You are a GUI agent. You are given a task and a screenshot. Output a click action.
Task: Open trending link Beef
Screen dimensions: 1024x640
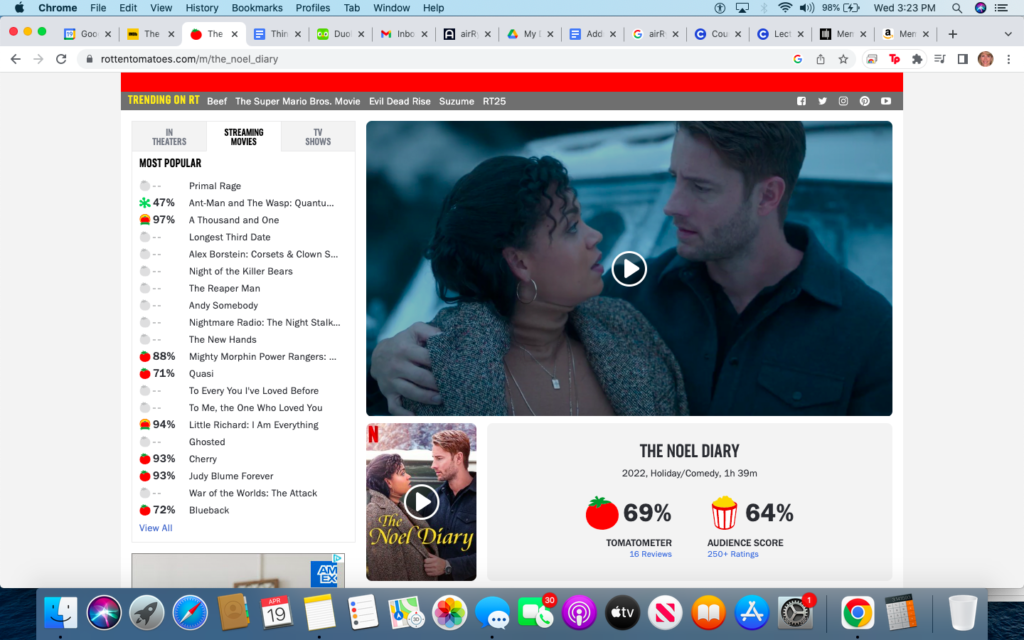217,101
